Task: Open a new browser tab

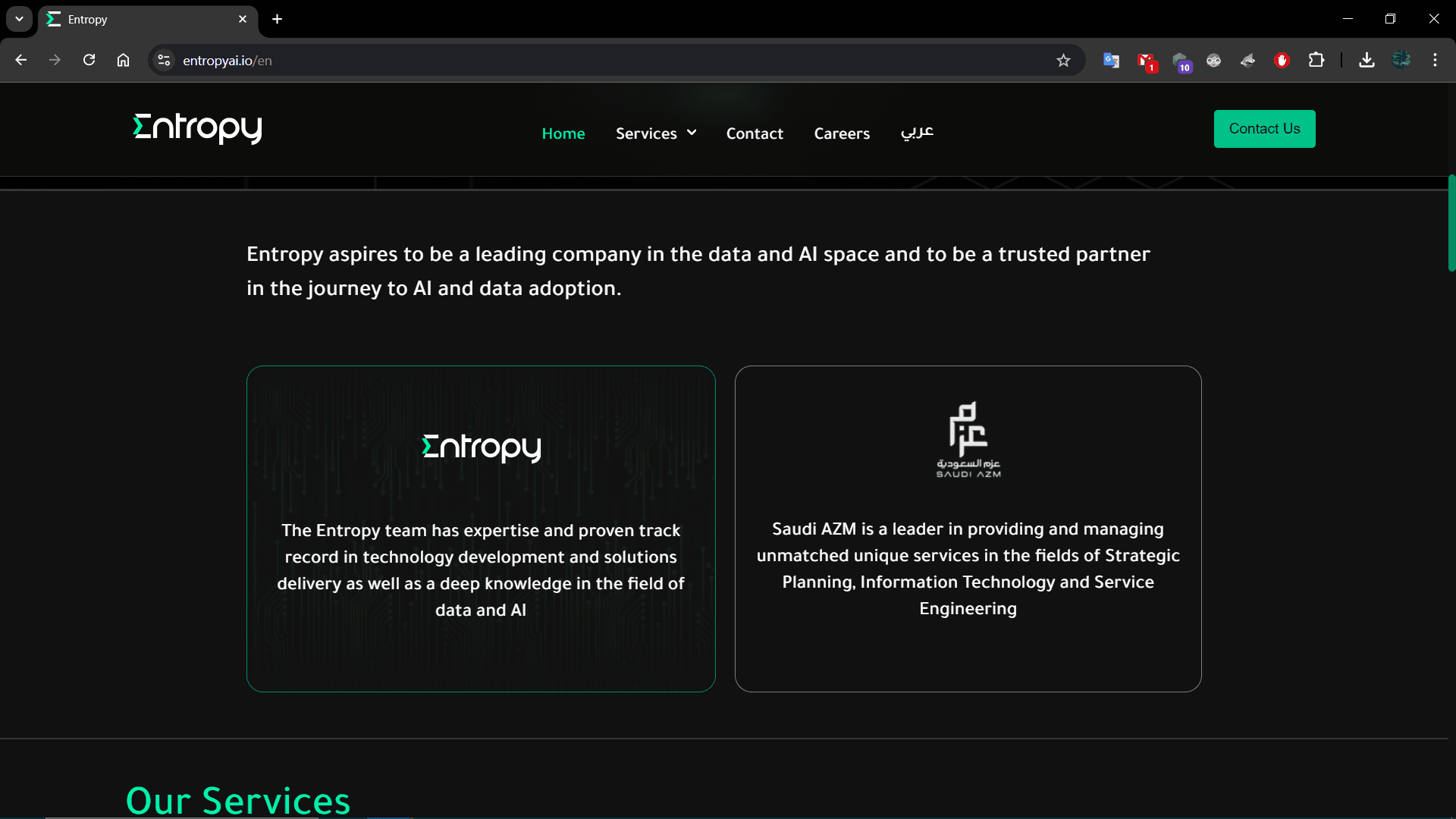Action: (x=277, y=19)
